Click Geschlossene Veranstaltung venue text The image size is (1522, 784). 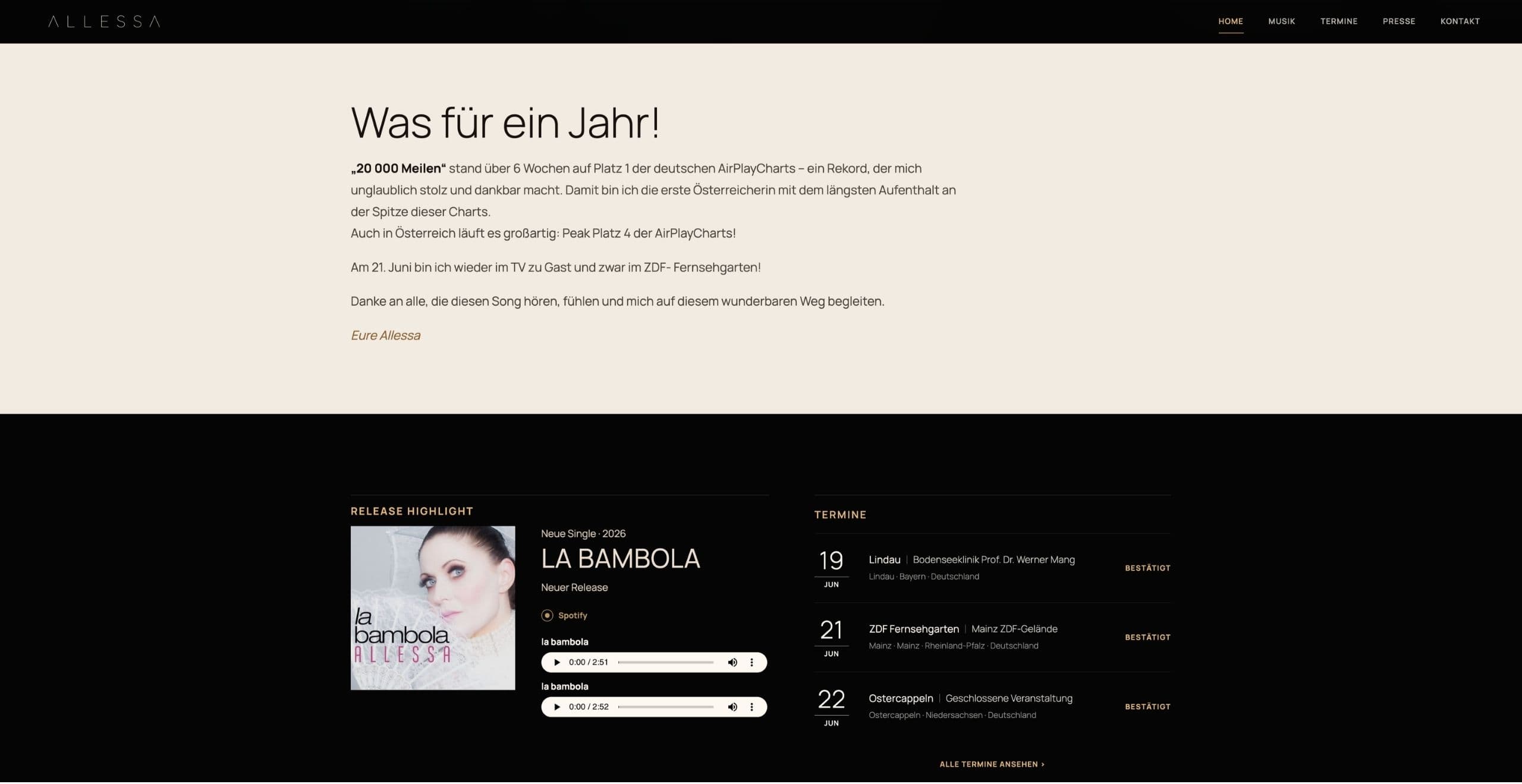1009,698
